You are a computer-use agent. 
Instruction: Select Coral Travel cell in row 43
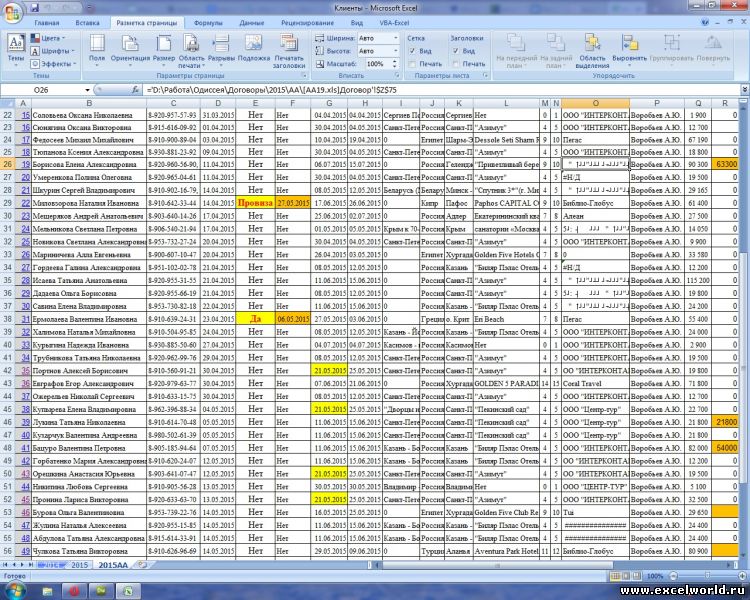coord(596,383)
